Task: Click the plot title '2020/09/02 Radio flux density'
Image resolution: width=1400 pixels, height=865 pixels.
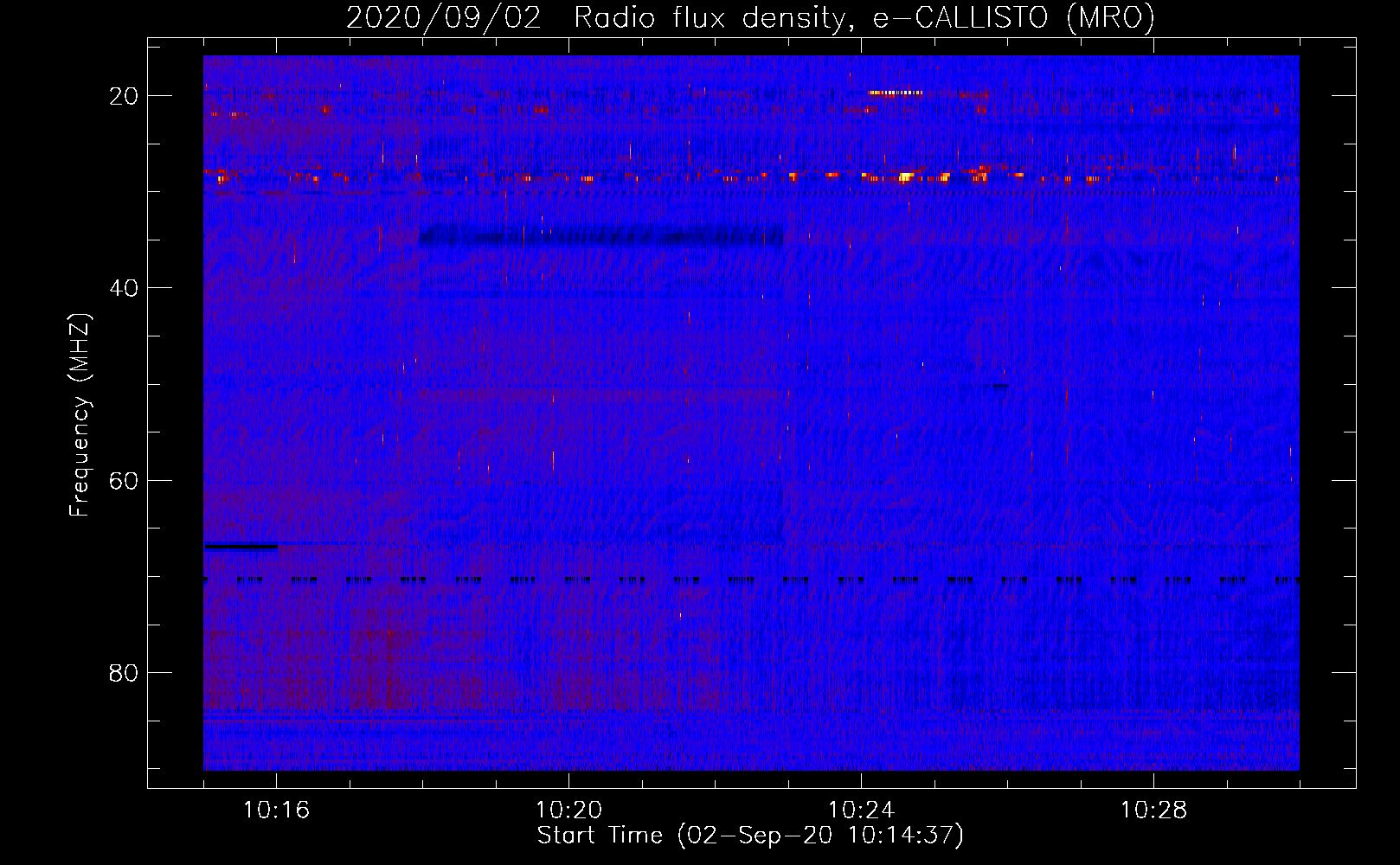Action: 595,17
